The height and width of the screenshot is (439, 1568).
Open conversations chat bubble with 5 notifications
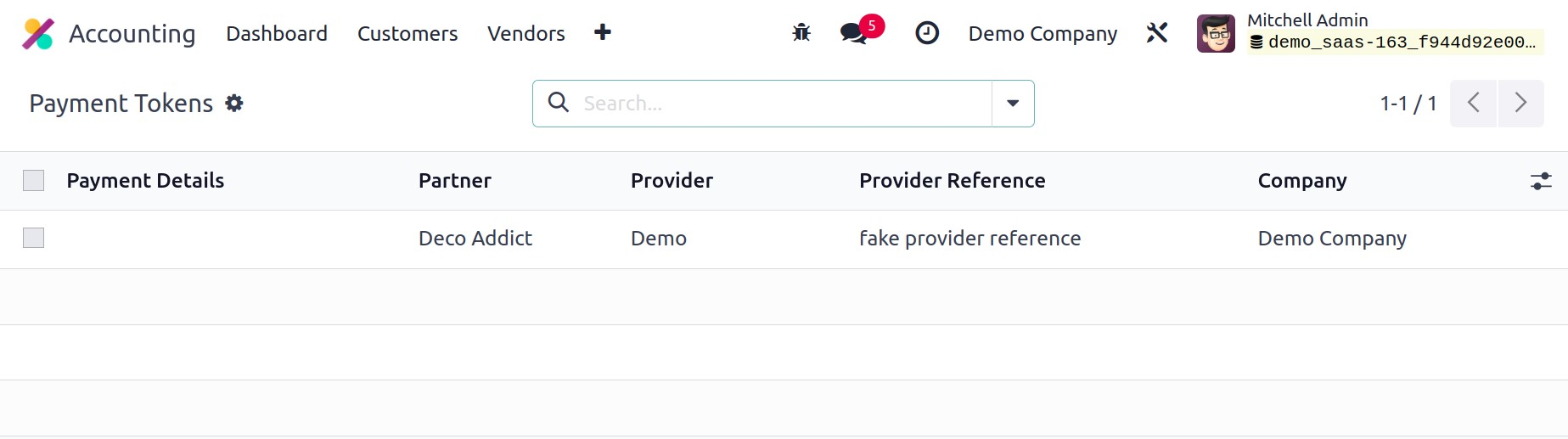coord(854,33)
